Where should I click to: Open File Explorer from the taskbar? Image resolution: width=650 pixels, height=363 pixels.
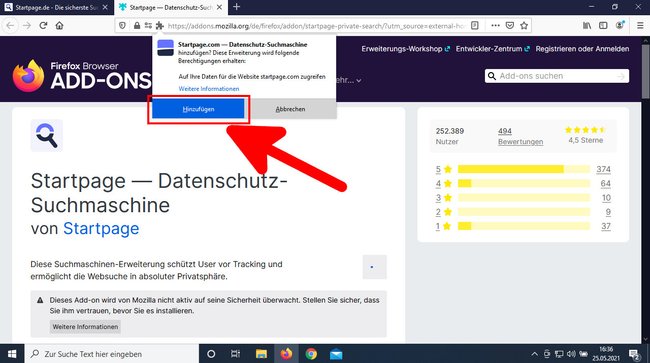pos(261,354)
